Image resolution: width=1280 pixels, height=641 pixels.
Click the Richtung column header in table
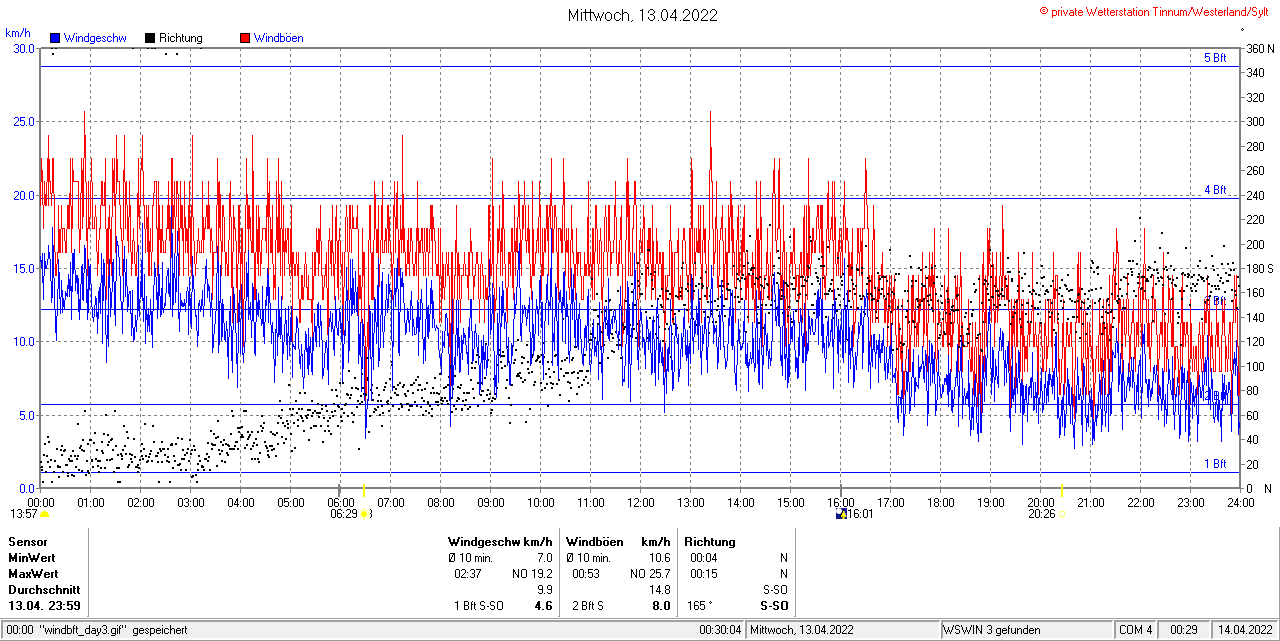pyautogui.click(x=709, y=542)
